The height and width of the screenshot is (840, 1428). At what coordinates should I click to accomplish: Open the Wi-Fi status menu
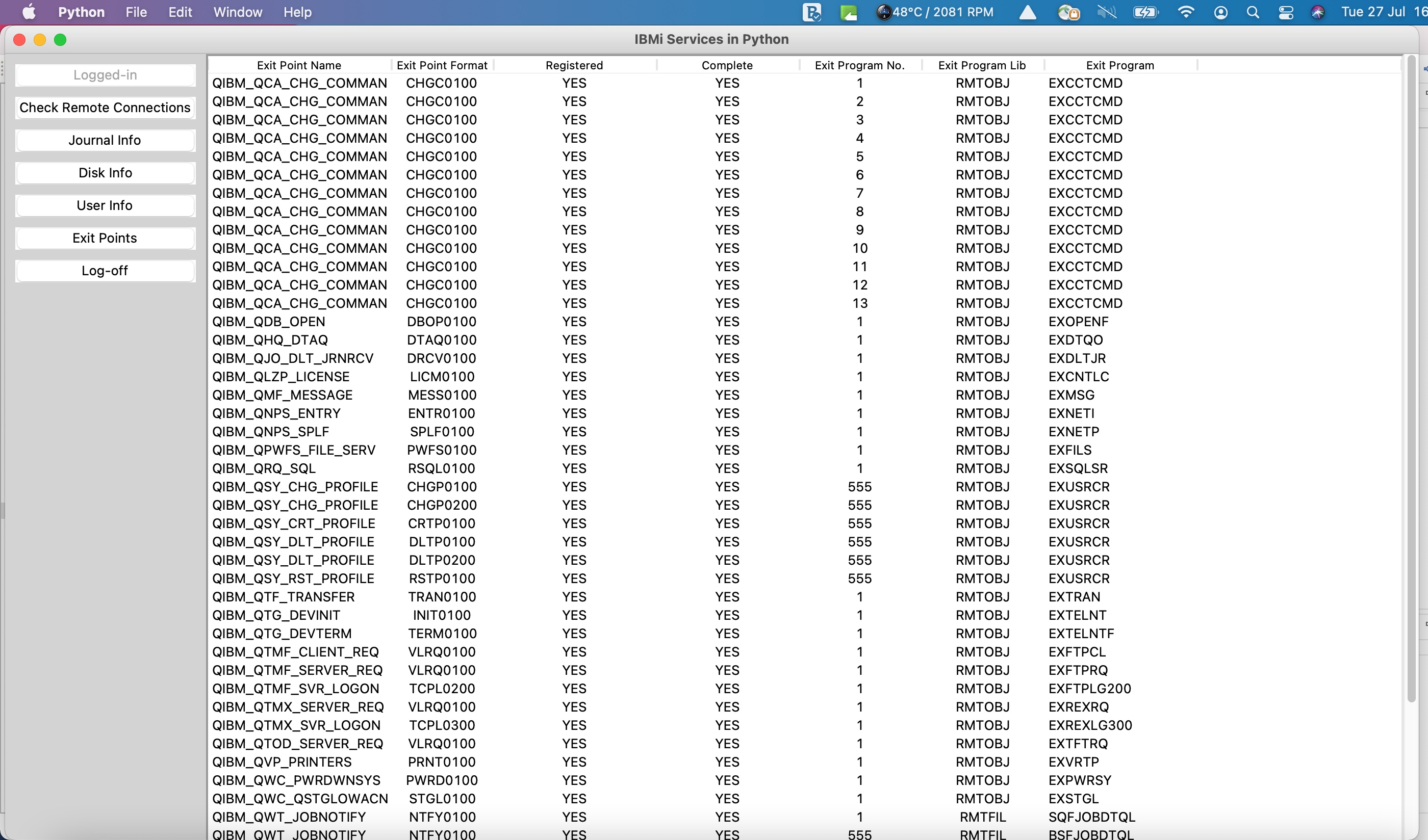pyautogui.click(x=1185, y=12)
